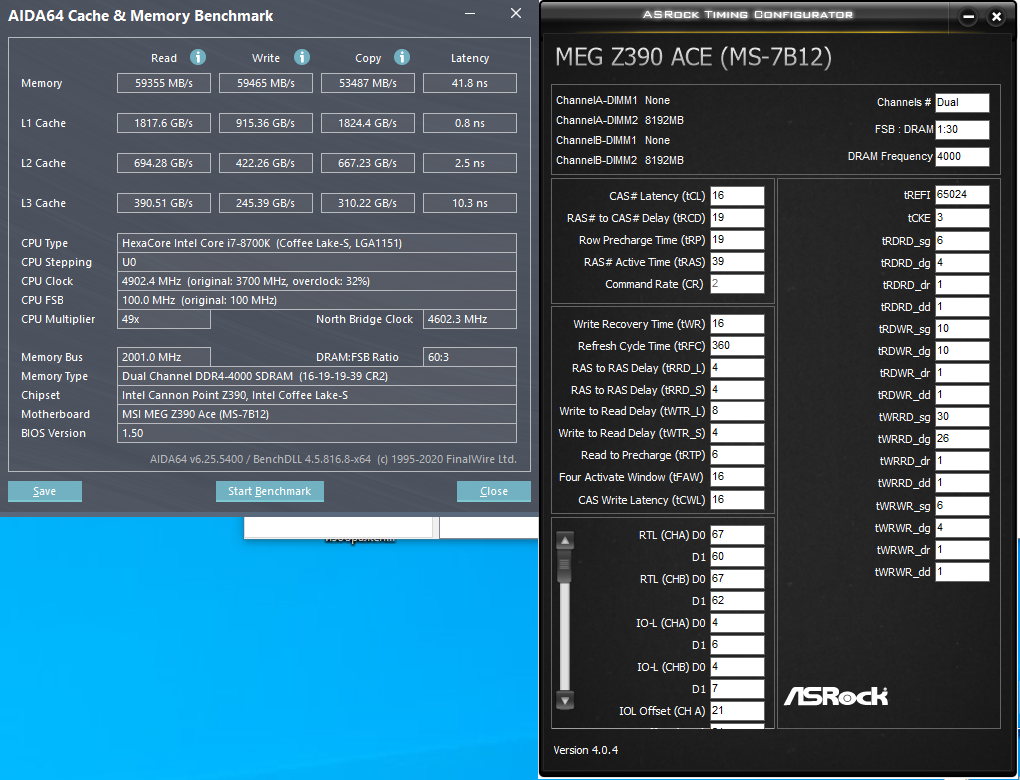The width and height of the screenshot is (1020, 780).
Task: Click the RTL (CHB) D0 field
Action: click(x=737, y=579)
